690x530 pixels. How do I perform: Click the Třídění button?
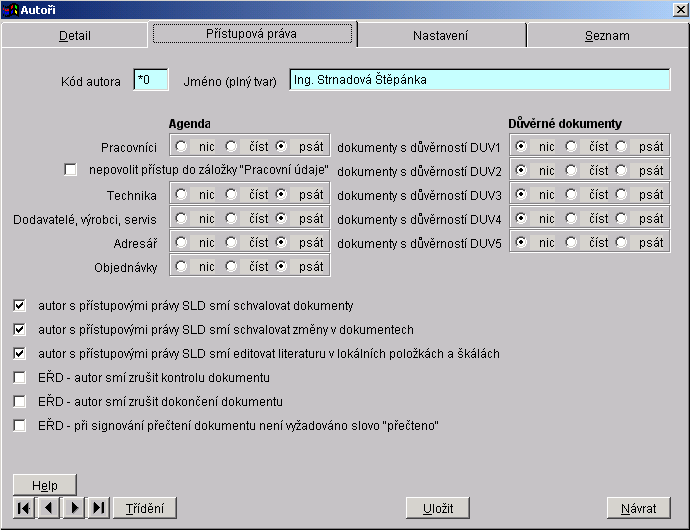(145, 508)
